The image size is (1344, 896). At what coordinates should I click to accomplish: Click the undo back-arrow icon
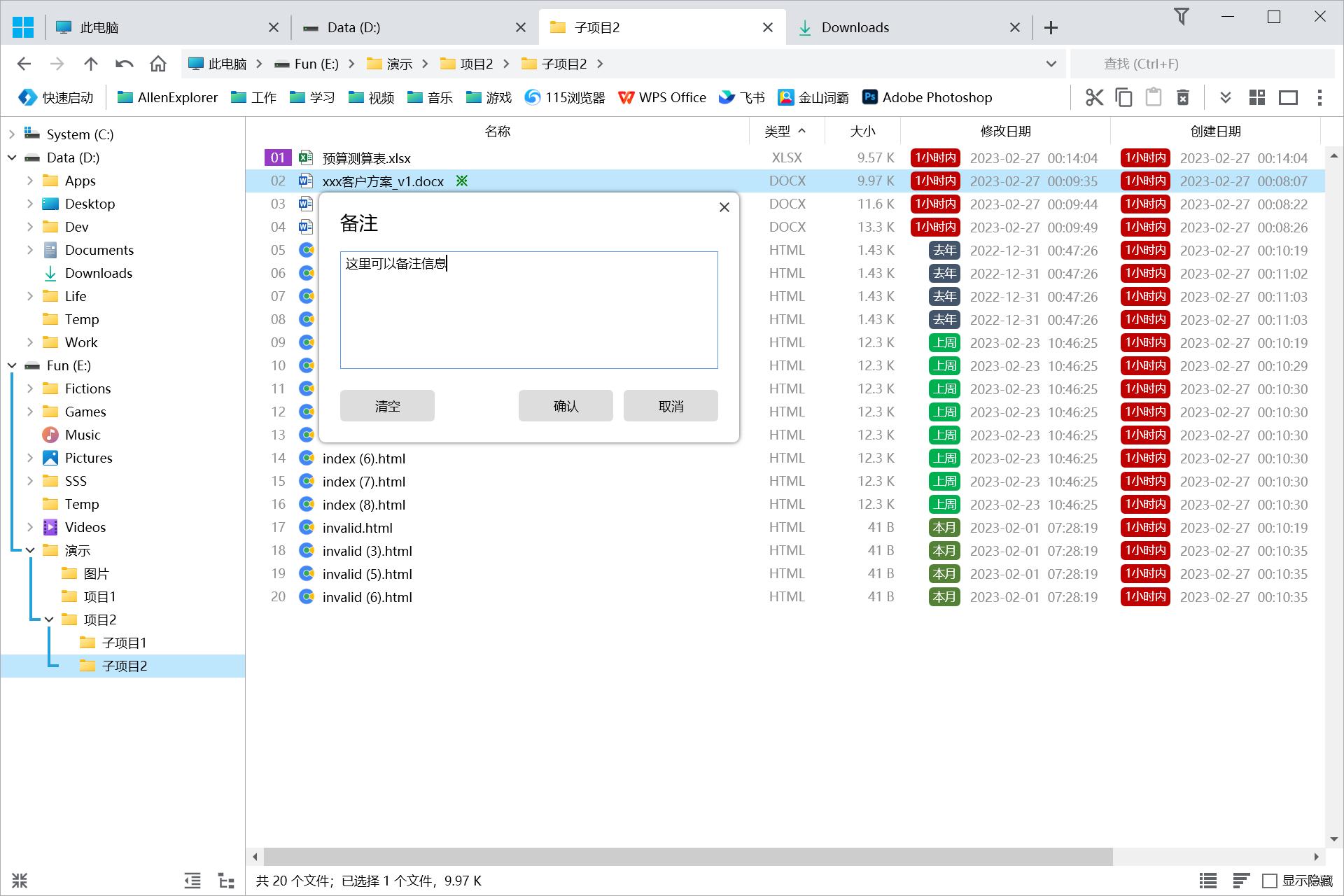125,64
